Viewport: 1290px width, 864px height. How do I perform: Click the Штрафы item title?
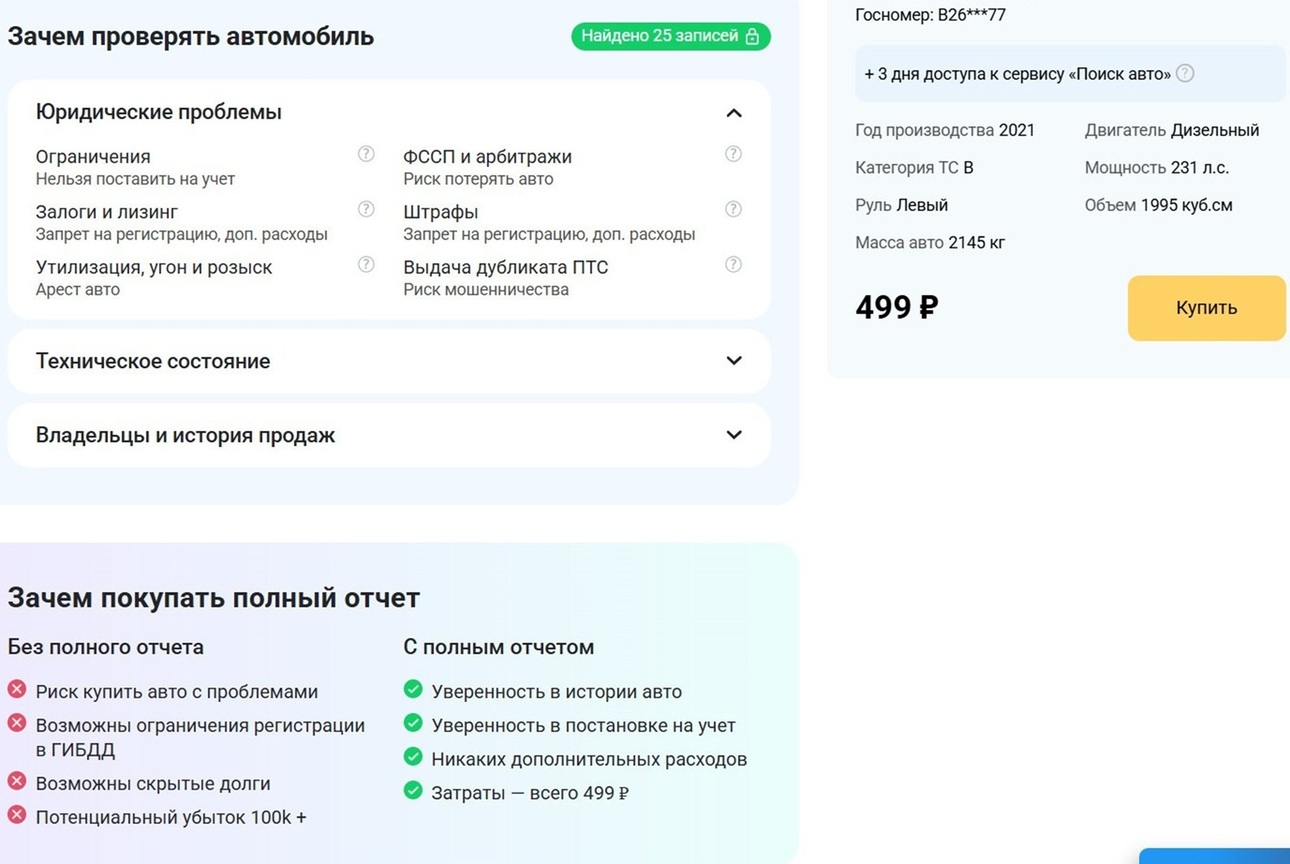tap(441, 212)
